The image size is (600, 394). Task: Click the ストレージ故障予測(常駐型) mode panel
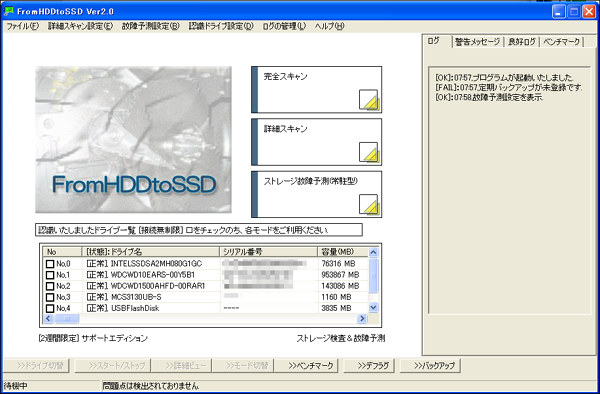click(316, 194)
